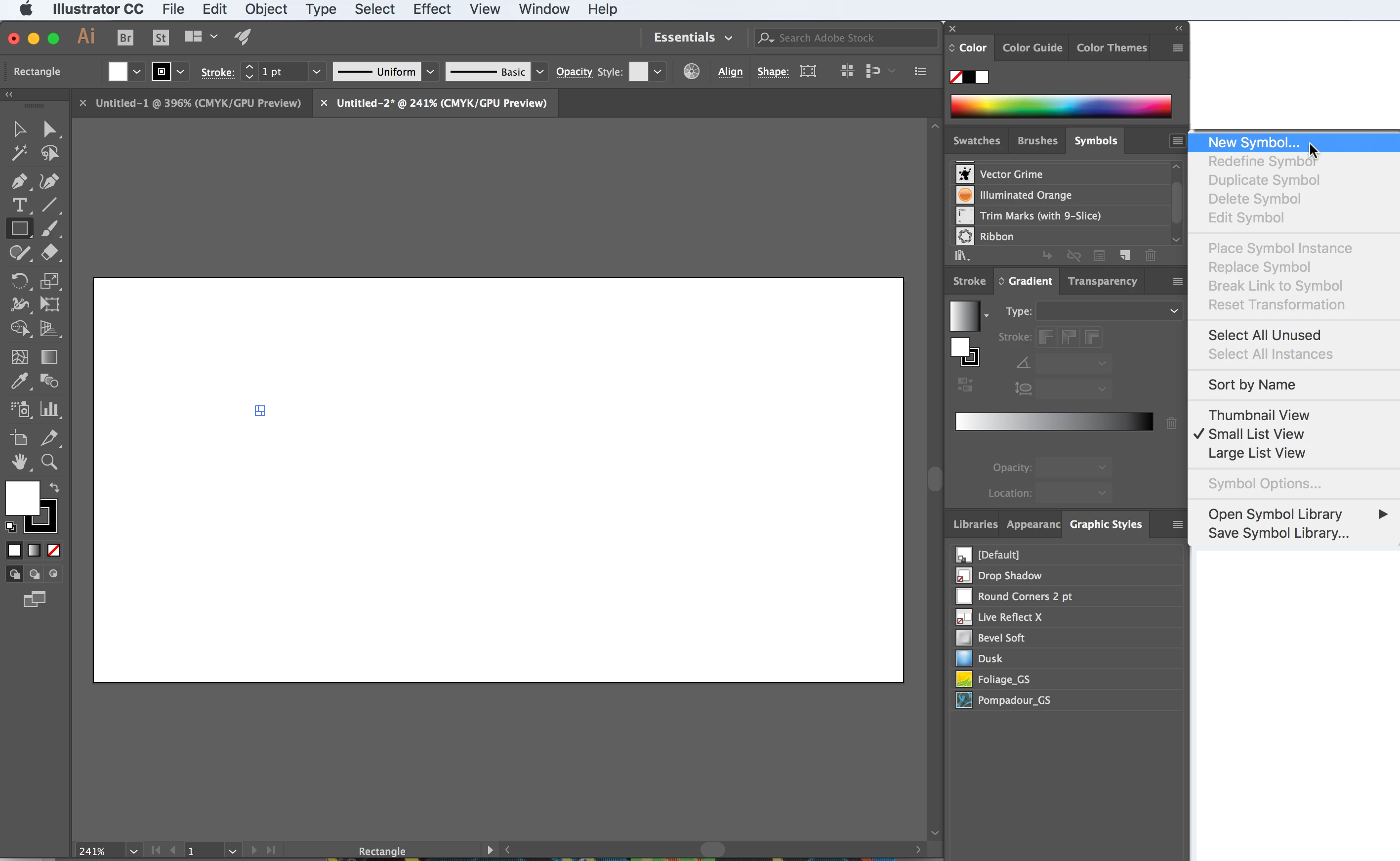Choose Large List View option
This screenshot has height=861, width=1400.
tap(1256, 453)
